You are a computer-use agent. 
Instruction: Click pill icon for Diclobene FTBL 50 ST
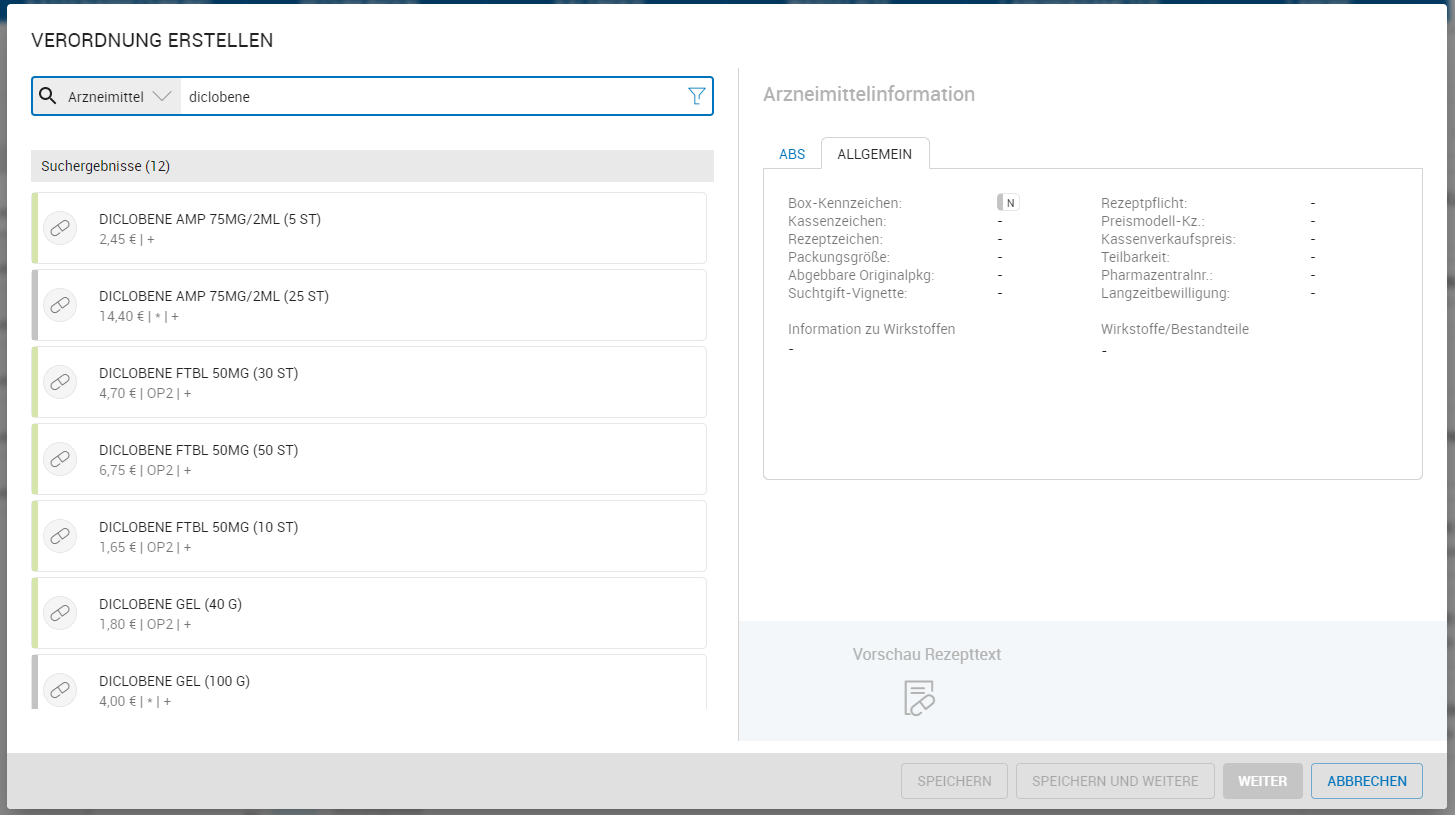click(60, 459)
